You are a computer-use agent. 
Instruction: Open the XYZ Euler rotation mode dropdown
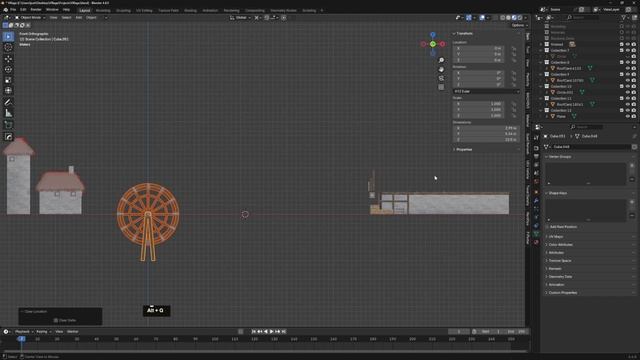[486, 91]
